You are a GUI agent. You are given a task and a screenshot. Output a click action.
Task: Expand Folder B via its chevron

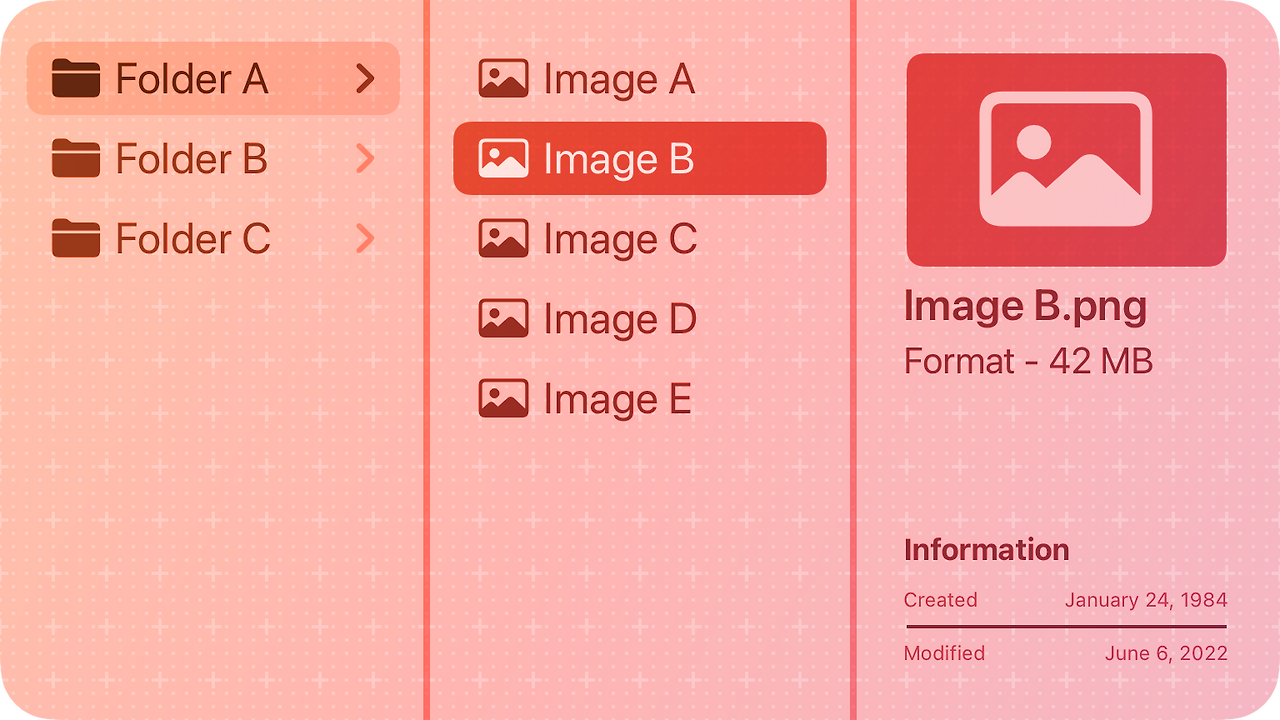pyautogui.click(x=366, y=159)
